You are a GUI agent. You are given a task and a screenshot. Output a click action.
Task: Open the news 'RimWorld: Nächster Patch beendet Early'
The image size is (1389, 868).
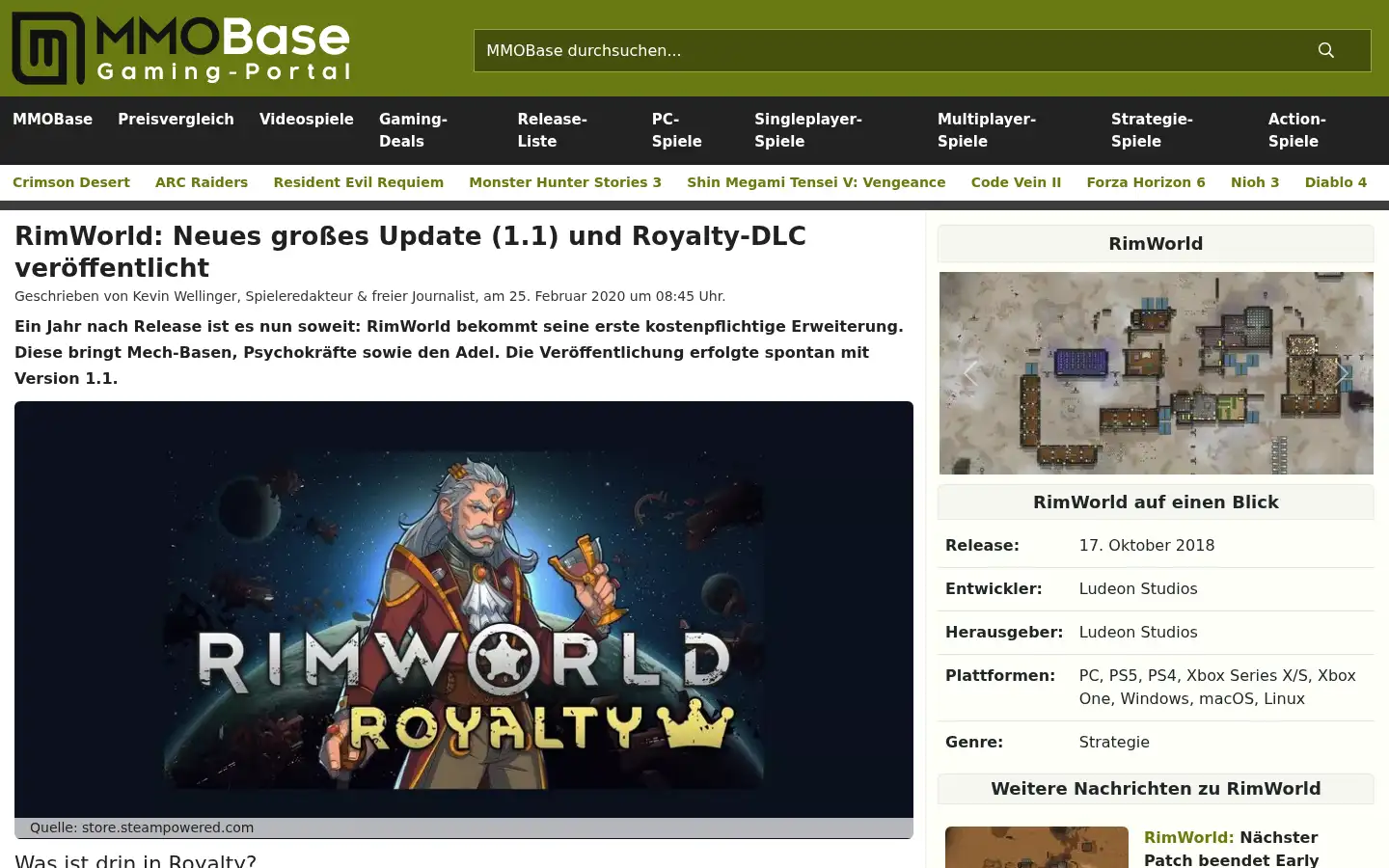click(1231, 849)
